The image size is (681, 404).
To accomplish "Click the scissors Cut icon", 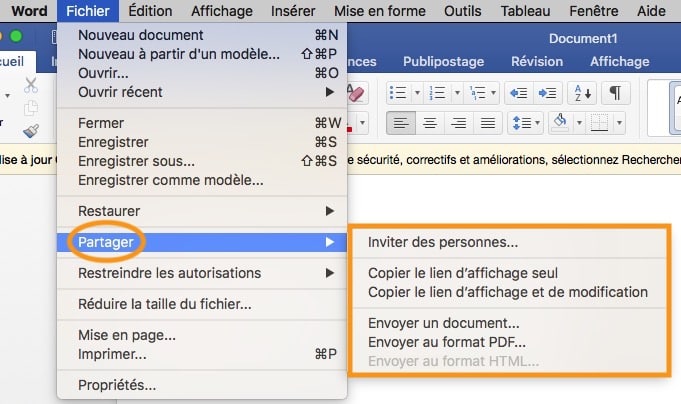I will click(31, 85).
